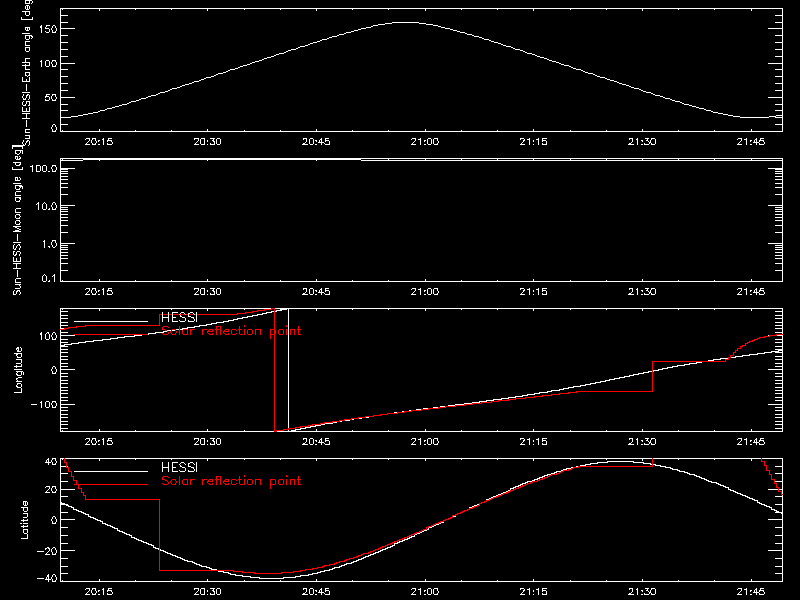This screenshot has height=600, width=800.
Task: Click 20 tick label on Latitude plot
Action: (51, 490)
